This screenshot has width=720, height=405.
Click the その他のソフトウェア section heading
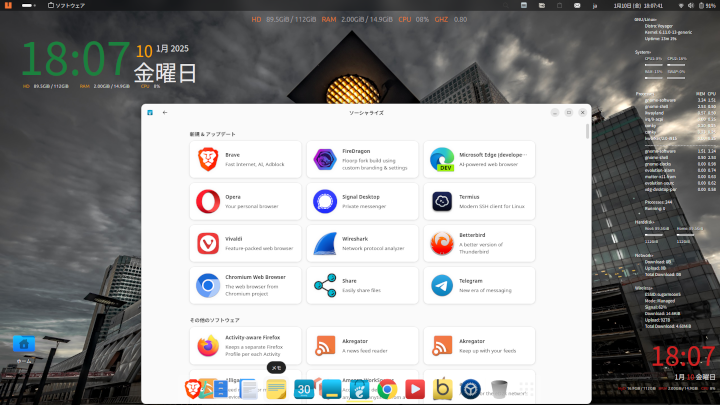(214, 320)
